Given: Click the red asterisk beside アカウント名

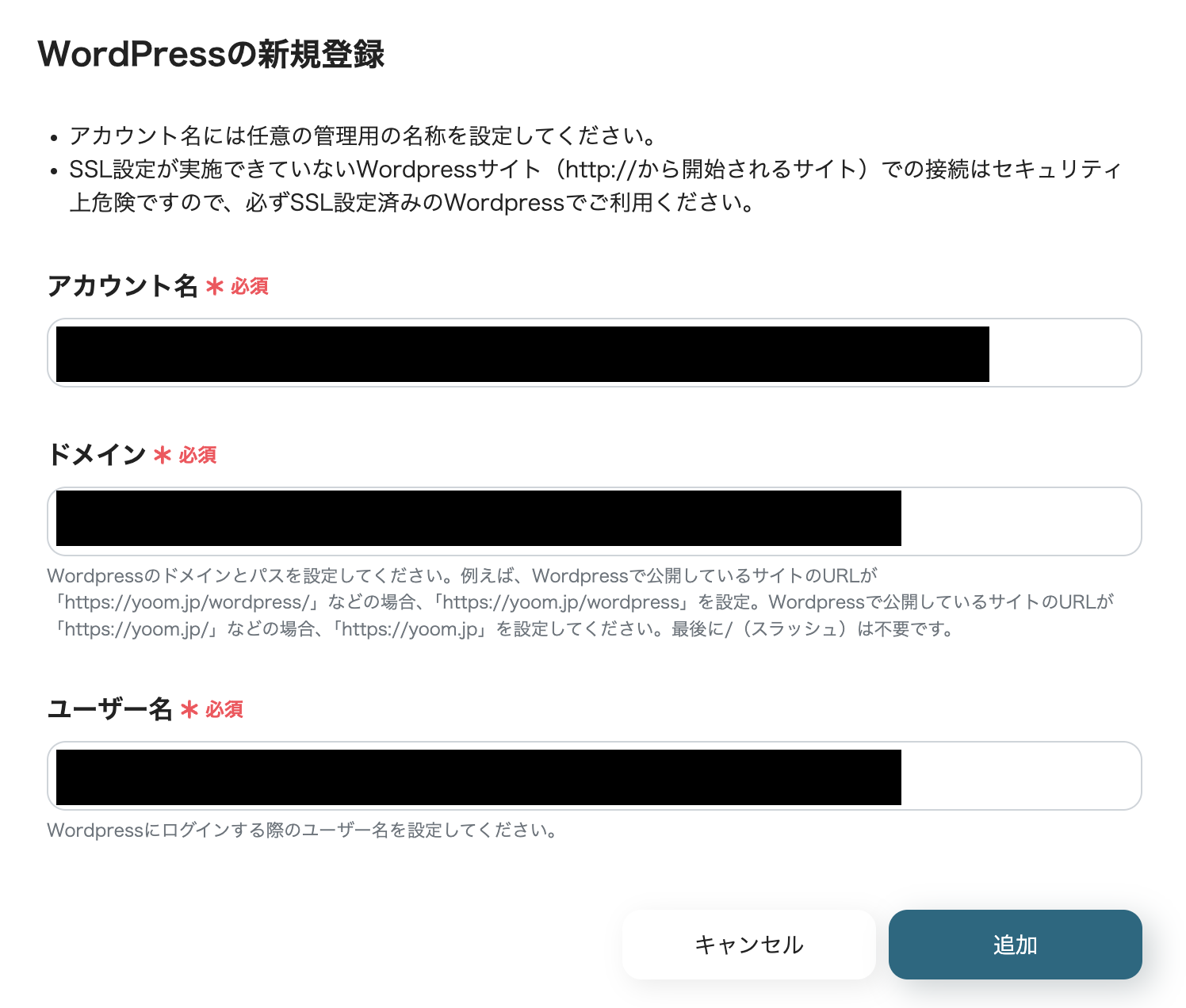Looking at the screenshot, I should [x=215, y=286].
